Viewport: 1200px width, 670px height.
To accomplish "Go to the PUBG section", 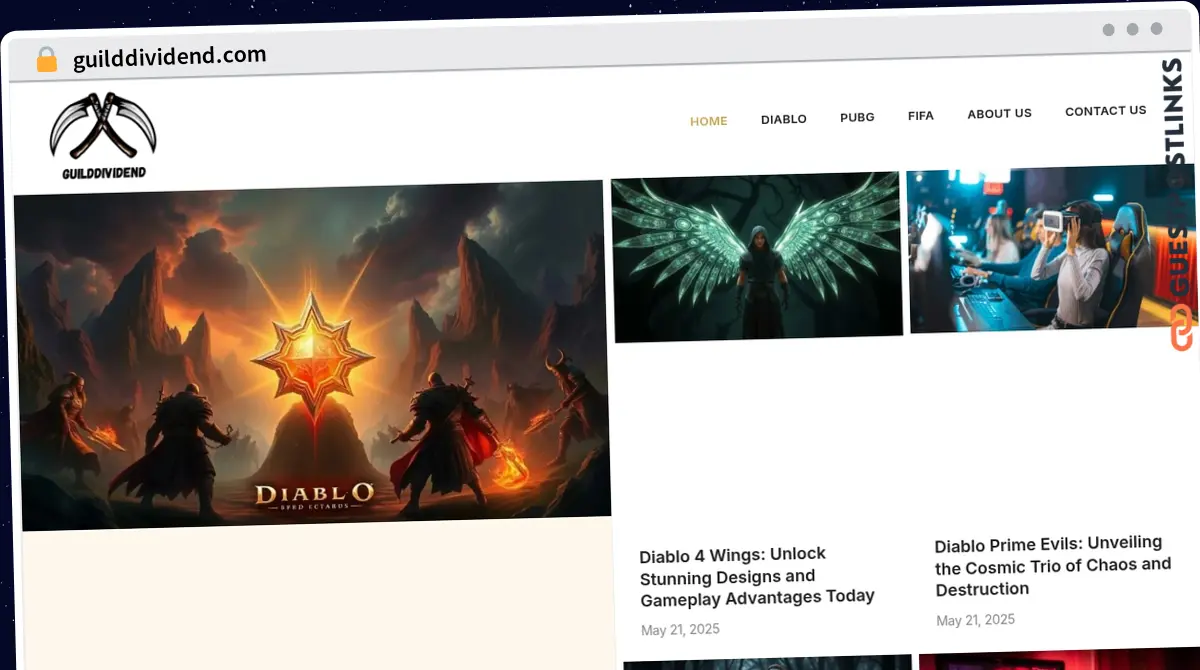I will point(857,117).
